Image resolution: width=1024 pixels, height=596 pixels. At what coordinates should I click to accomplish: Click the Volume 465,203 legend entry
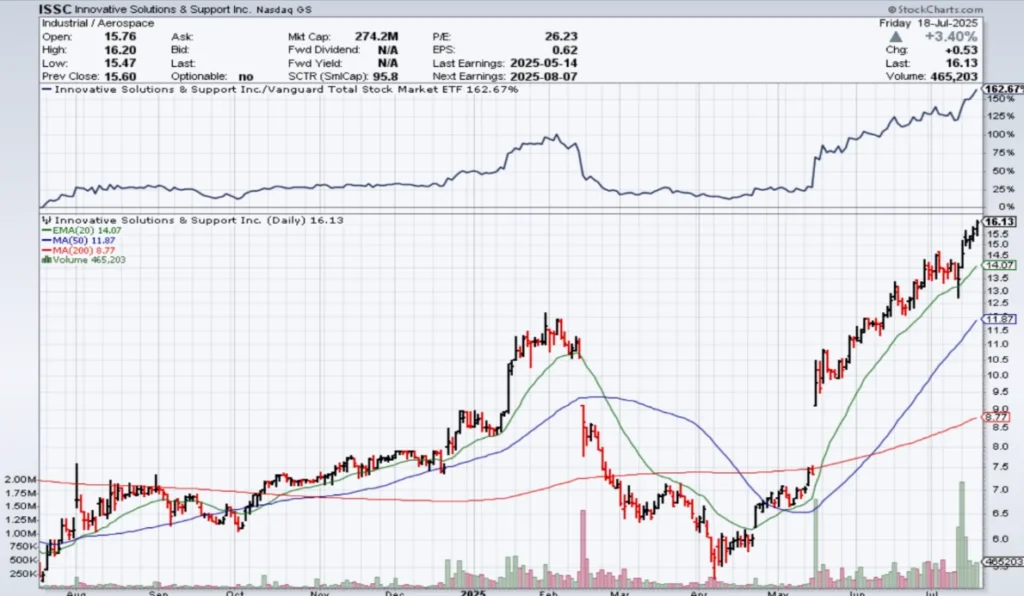(x=89, y=260)
